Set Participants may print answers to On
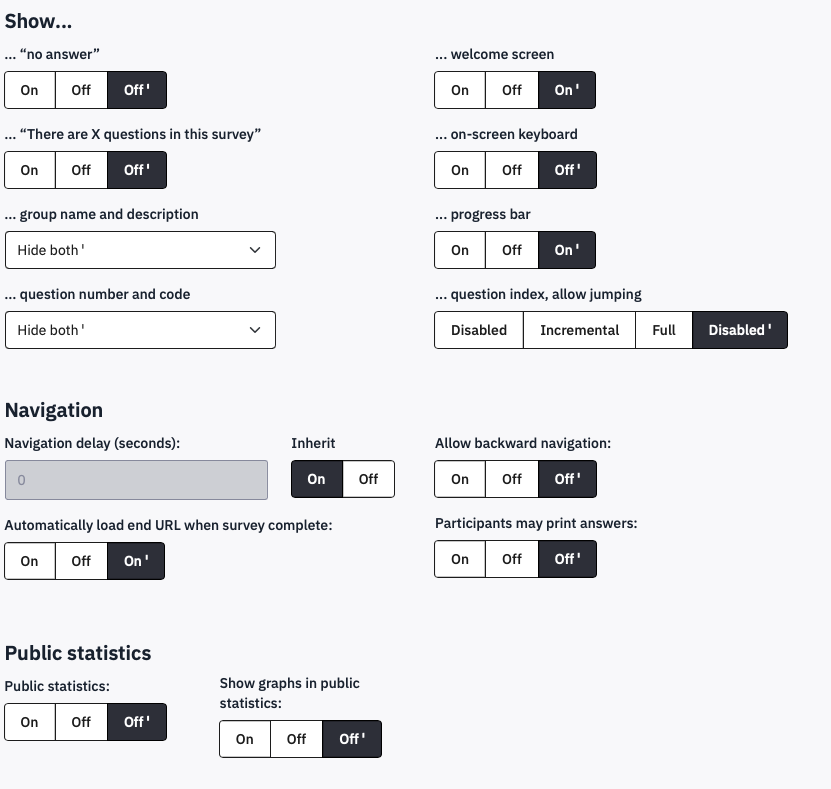831x789 pixels. (460, 559)
